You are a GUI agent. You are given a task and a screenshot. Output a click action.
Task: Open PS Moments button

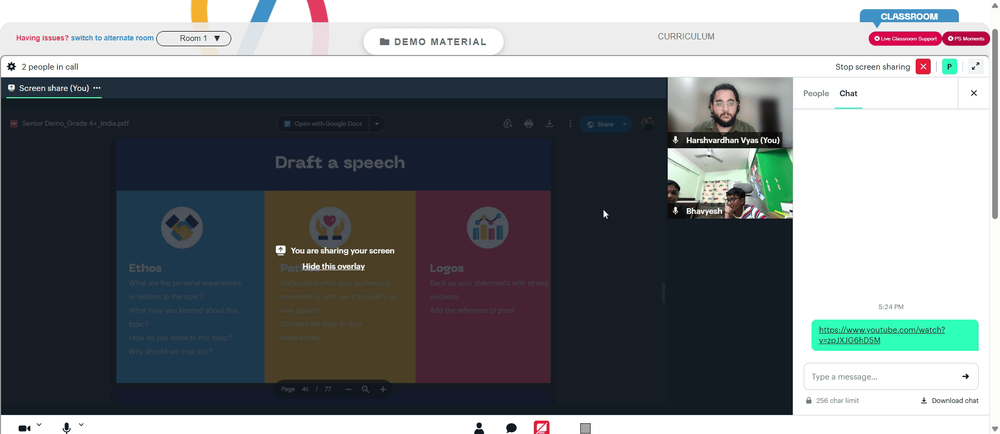coord(966,39)
